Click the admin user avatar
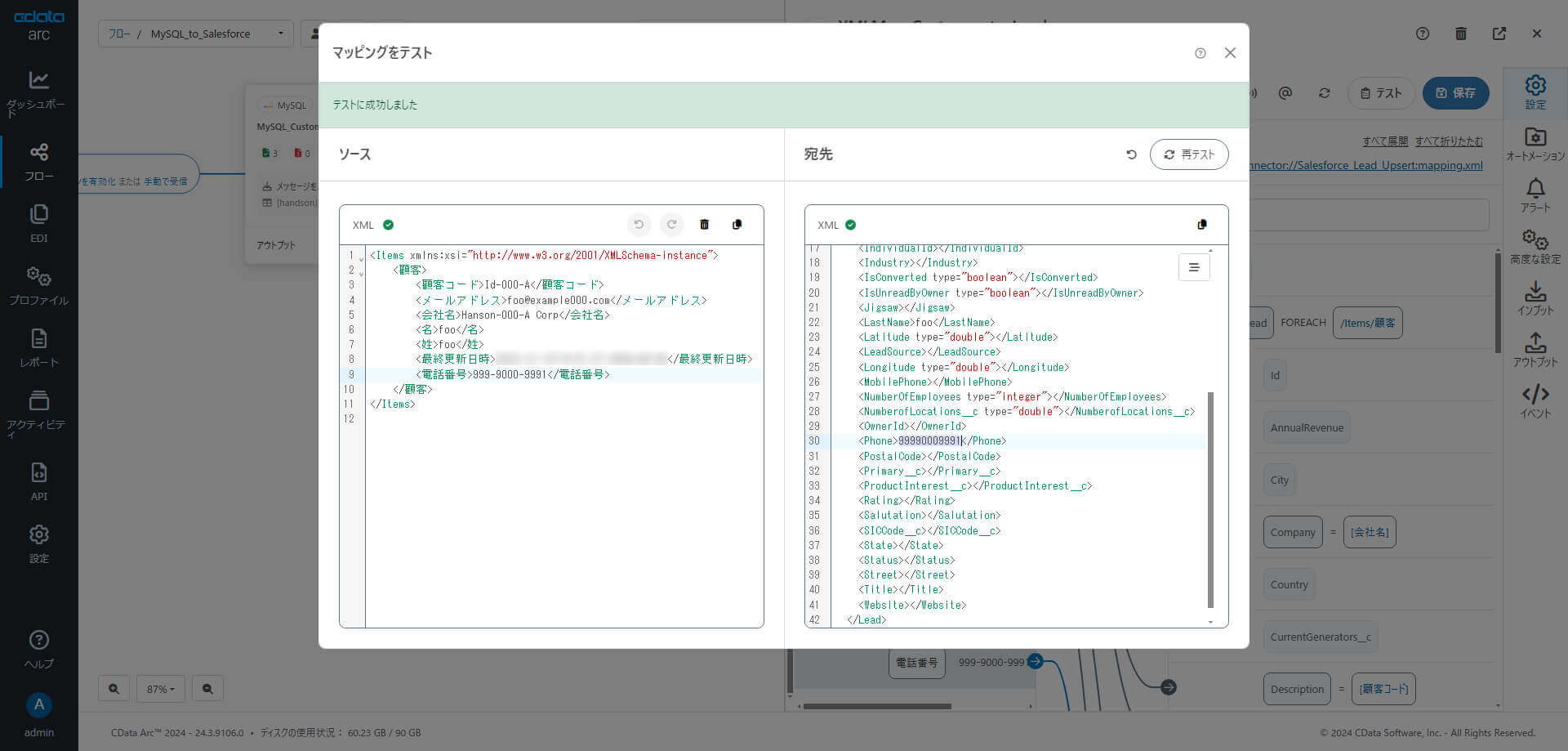The height and width of the screenshot is (751, 1568). tap(38, 705)
